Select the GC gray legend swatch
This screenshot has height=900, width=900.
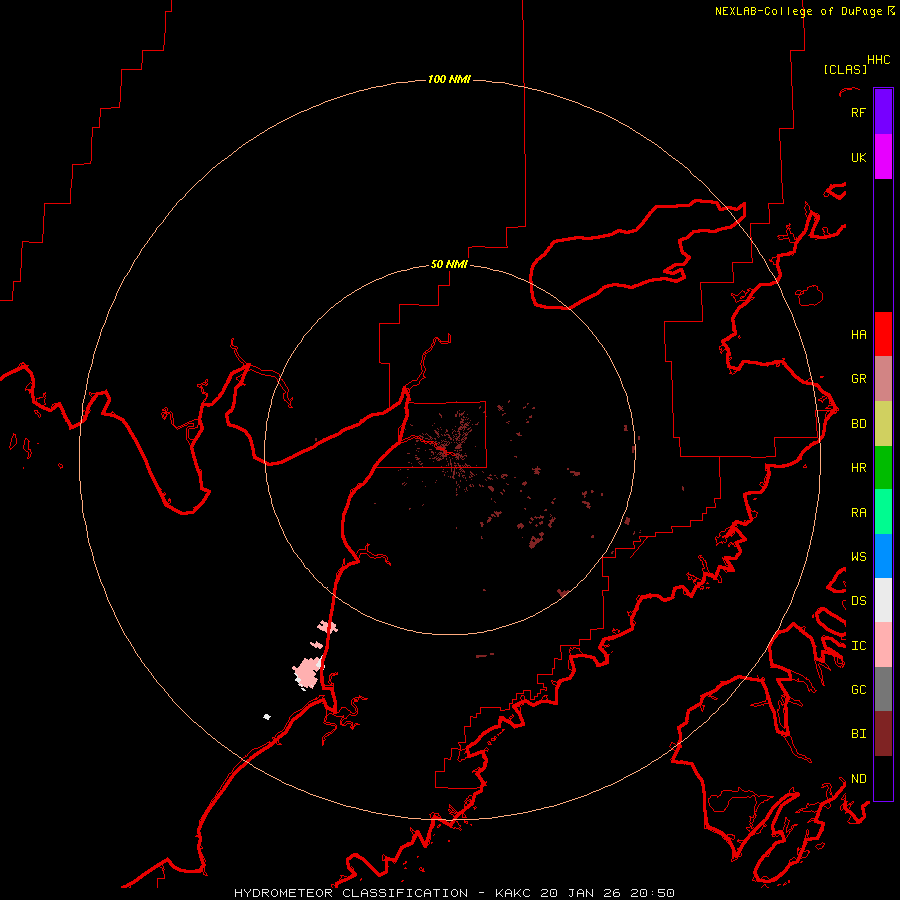coord(883,689)
